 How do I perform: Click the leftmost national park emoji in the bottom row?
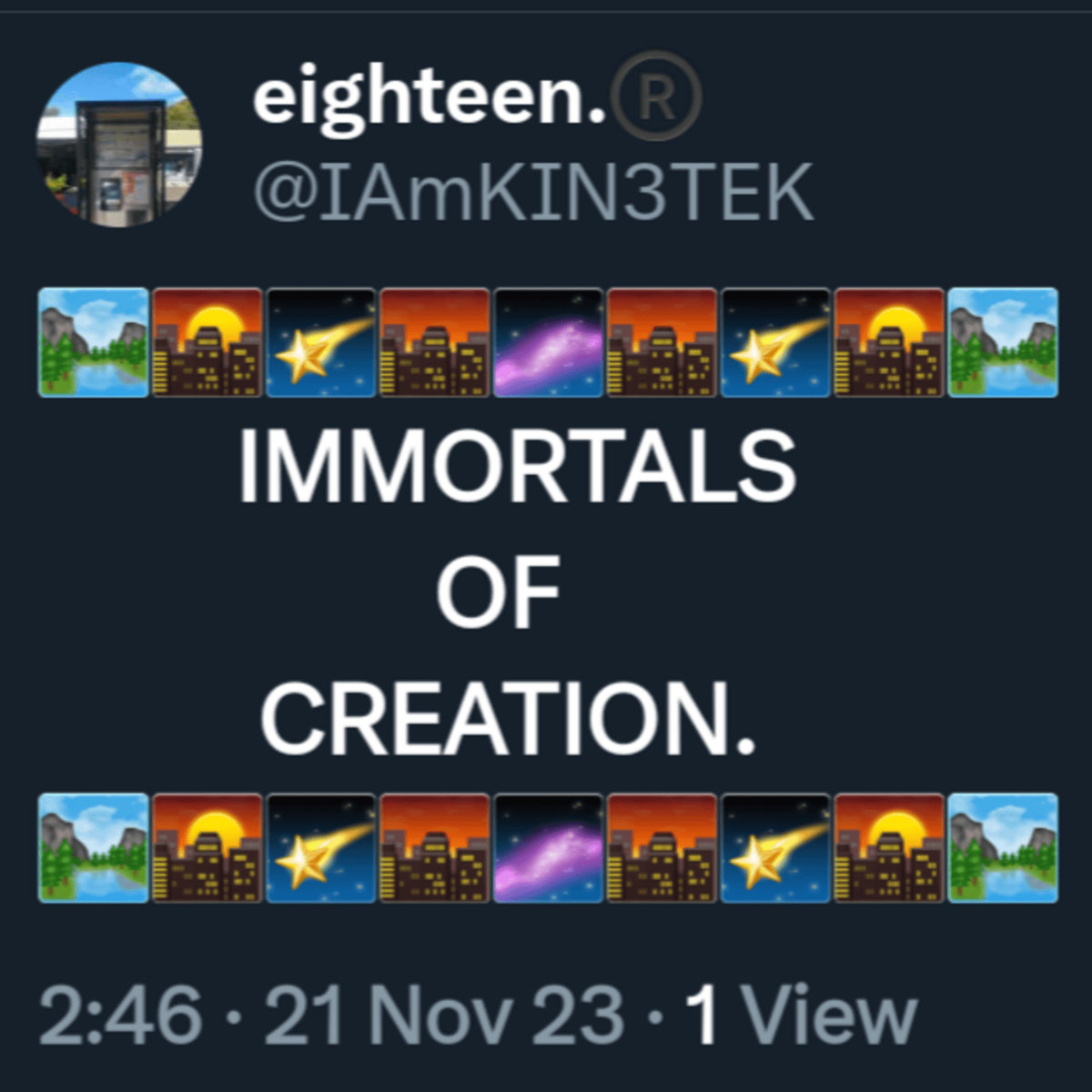(93, 847)
